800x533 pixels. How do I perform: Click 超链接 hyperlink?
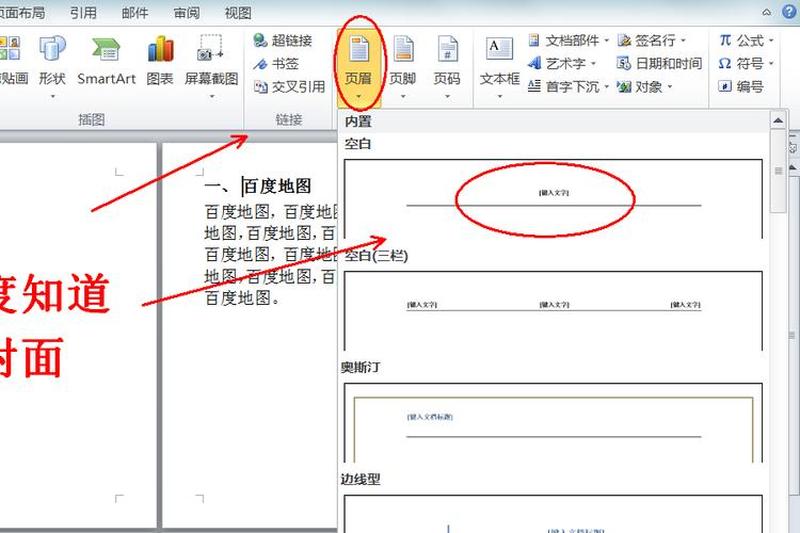click(283, 40)
